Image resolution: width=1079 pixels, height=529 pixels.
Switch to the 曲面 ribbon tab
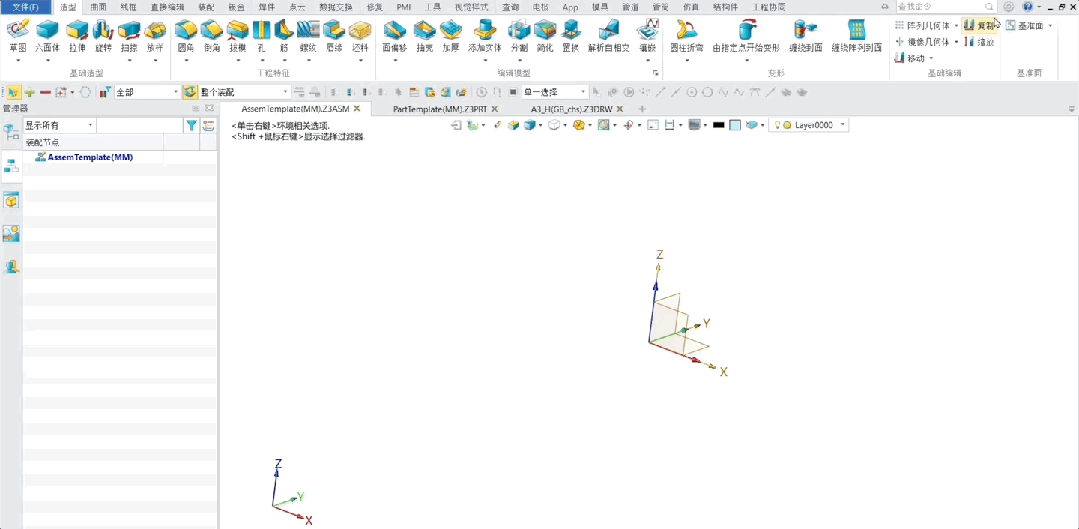click(99, 7)
